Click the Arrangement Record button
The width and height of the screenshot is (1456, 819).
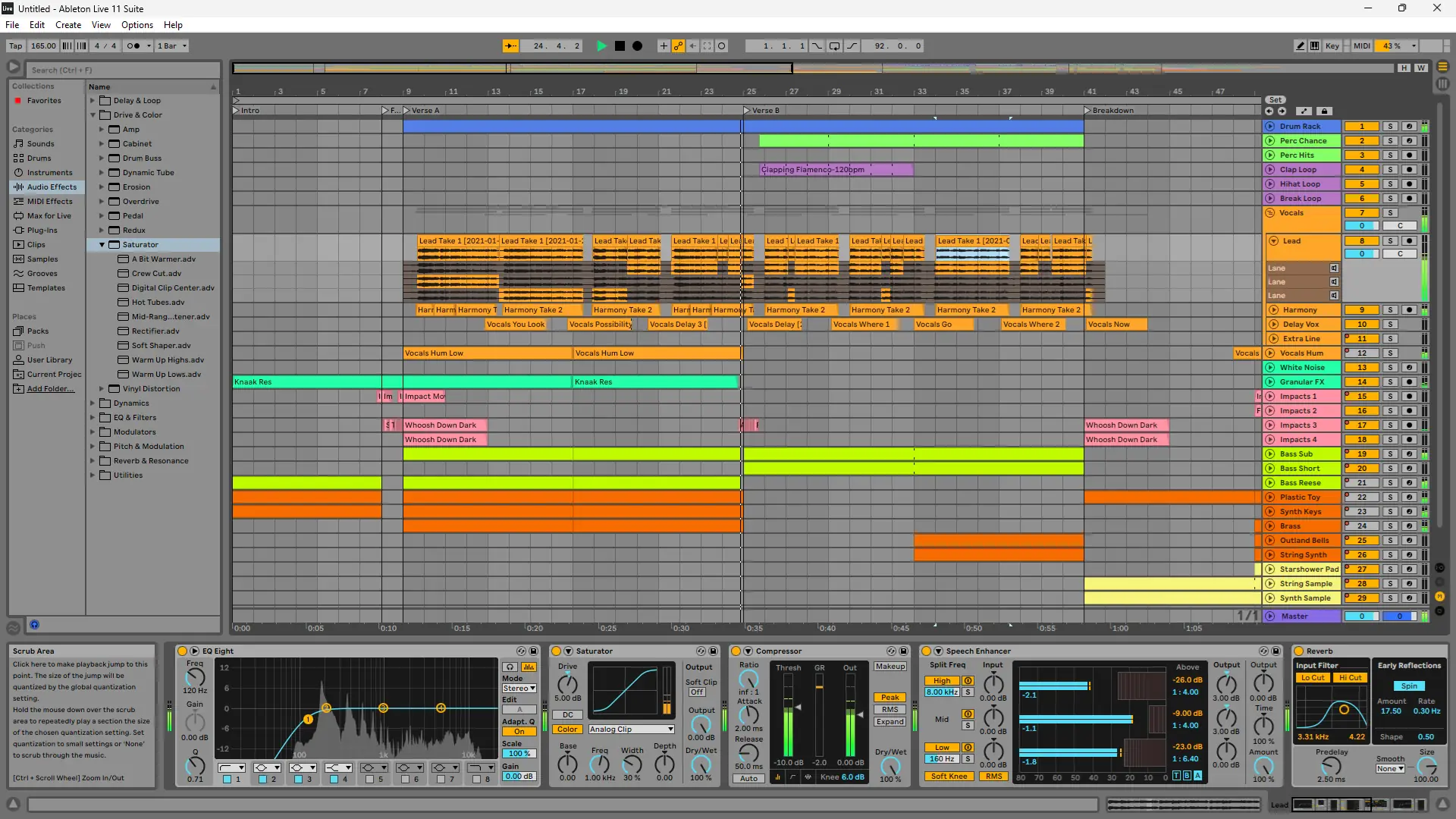(x=638, y=46)
